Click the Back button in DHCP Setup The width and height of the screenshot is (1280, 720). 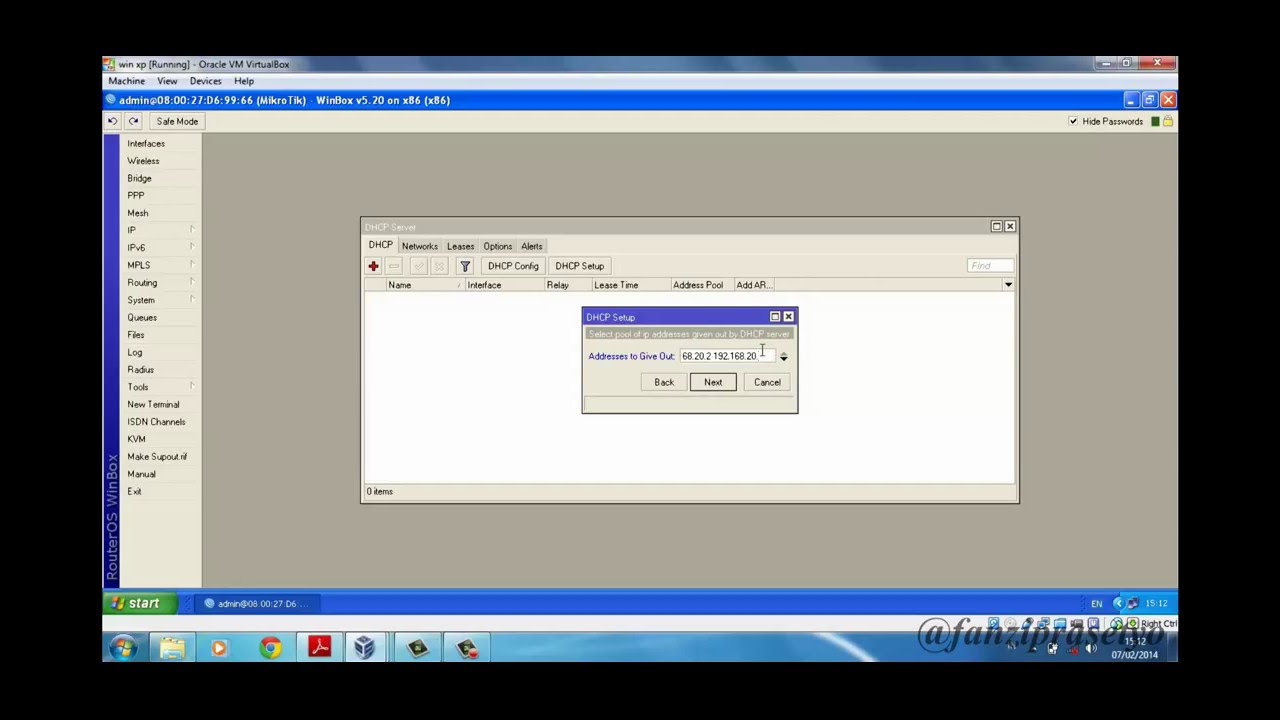click(x=664, y=382)
